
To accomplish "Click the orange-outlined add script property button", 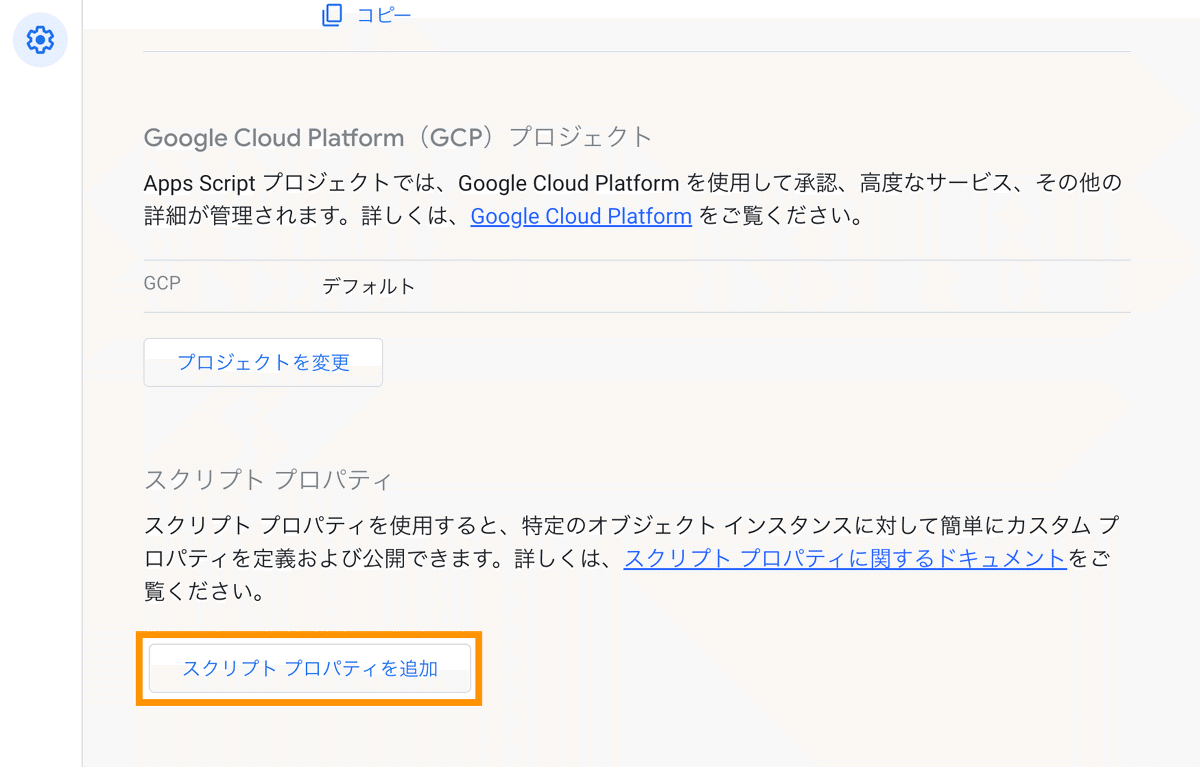I will point(309,669).
